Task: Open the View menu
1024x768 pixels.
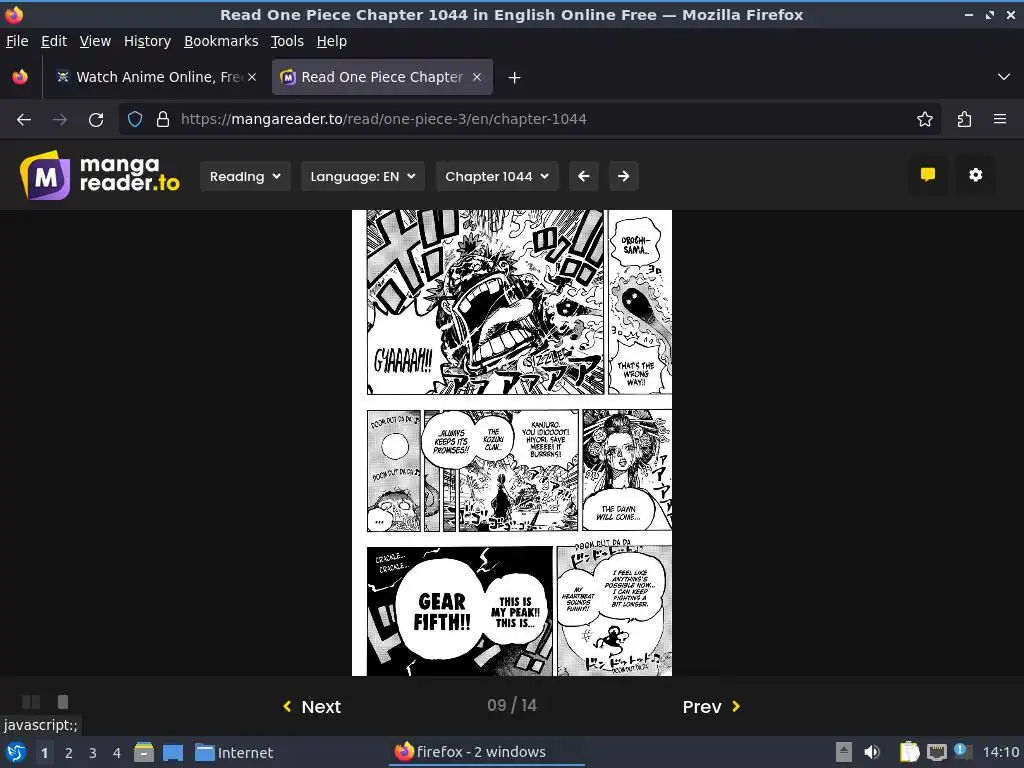Action: (95, 41)
